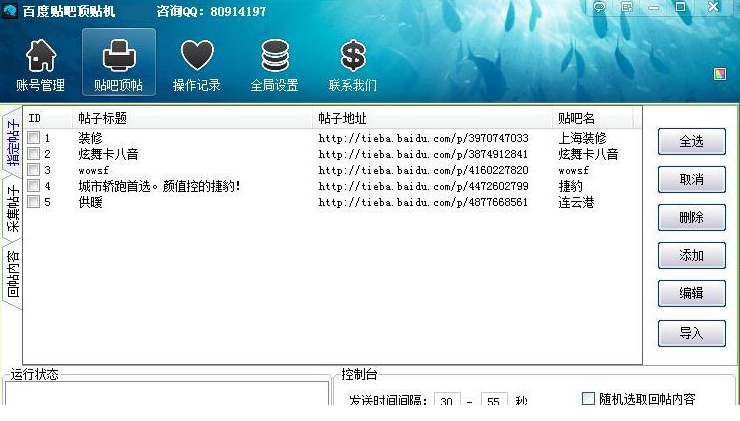This screenshot has height=421, width=740.
Task: Click the interval minimum field showing 30
Action: [447, 400]
